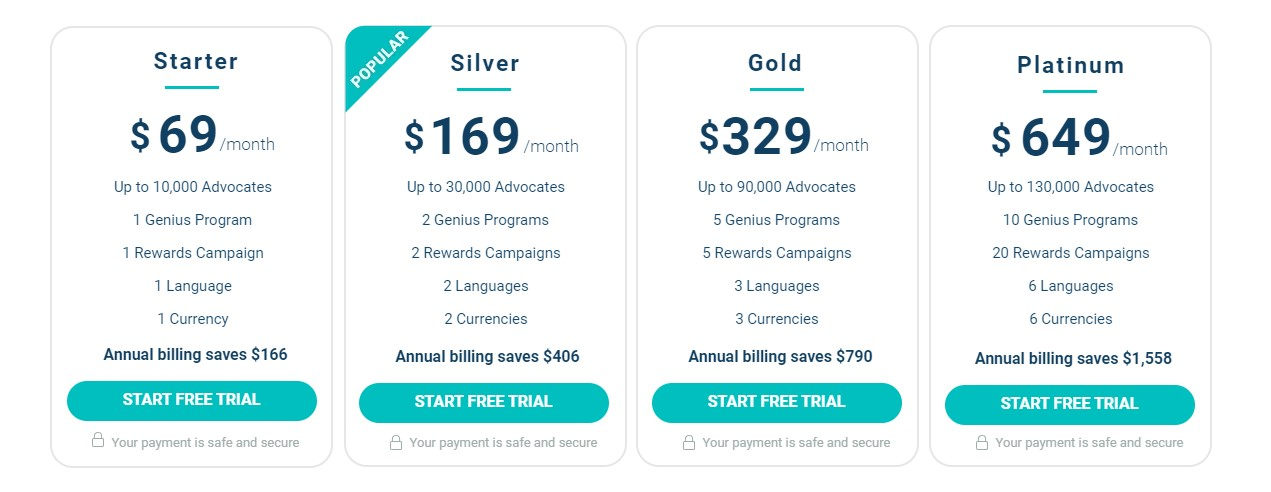Image resolution: width=1271 pixels, height=492 pixels.
Task: Click 'Annual billing saves $1,558' text
Action: coord(1073,358)
